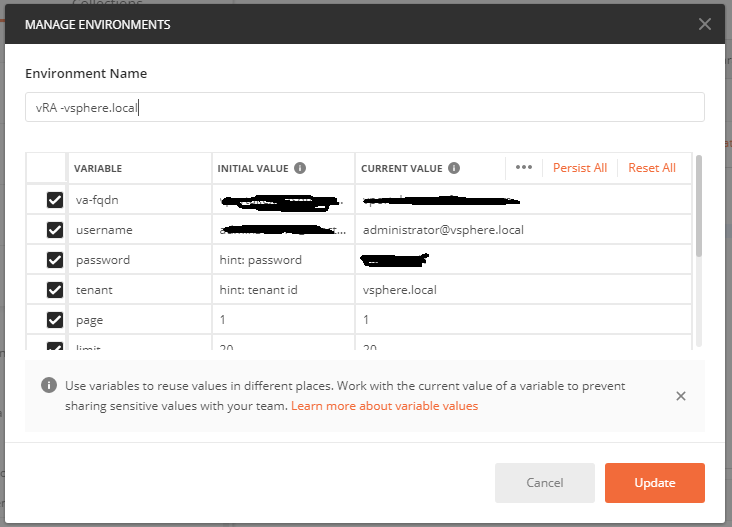Screen dimensions: 732x527
Task: Click the tenant current value vsphere.local
Action: tap(400, 290)
